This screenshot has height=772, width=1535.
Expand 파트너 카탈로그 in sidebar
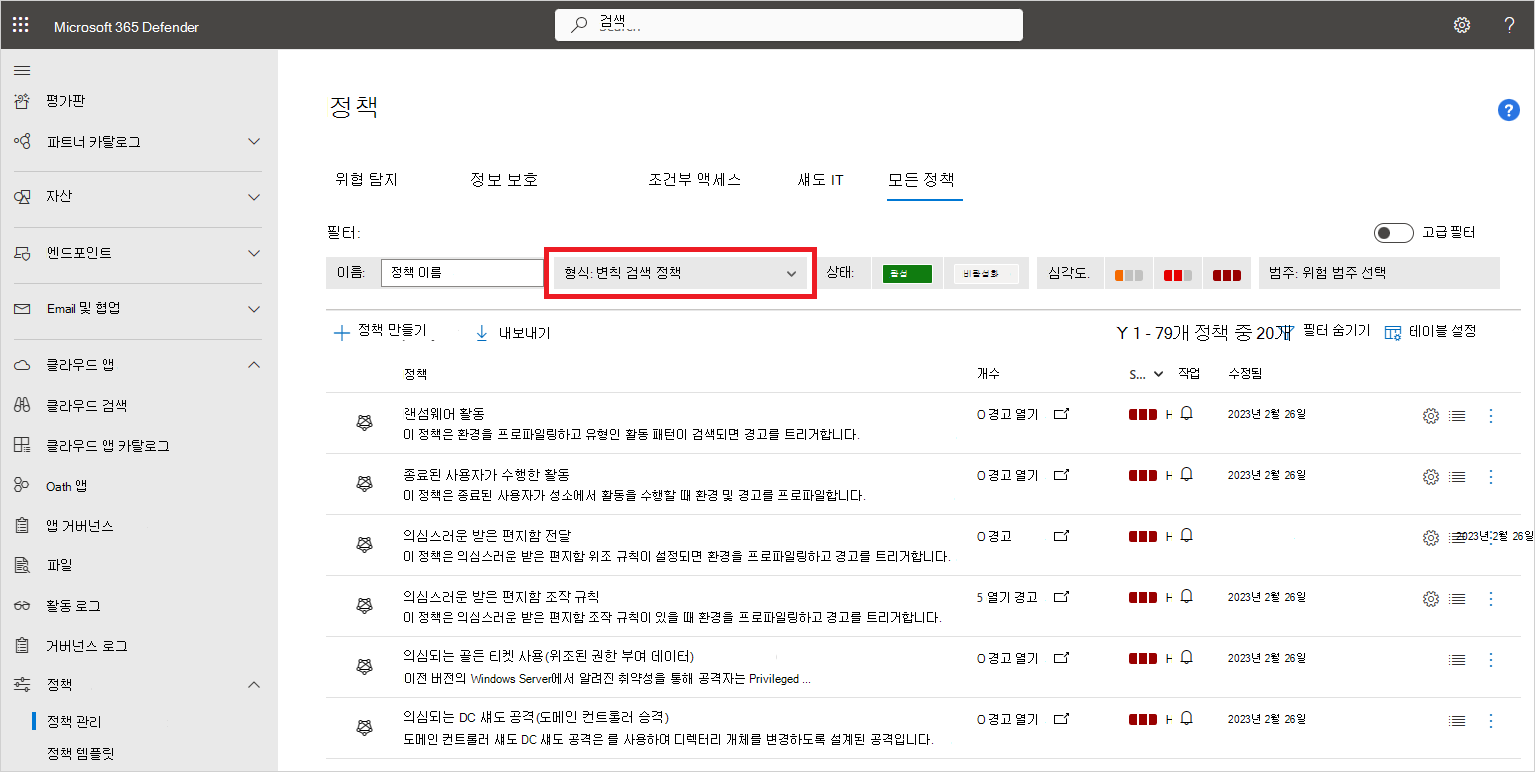coord(253,142)
